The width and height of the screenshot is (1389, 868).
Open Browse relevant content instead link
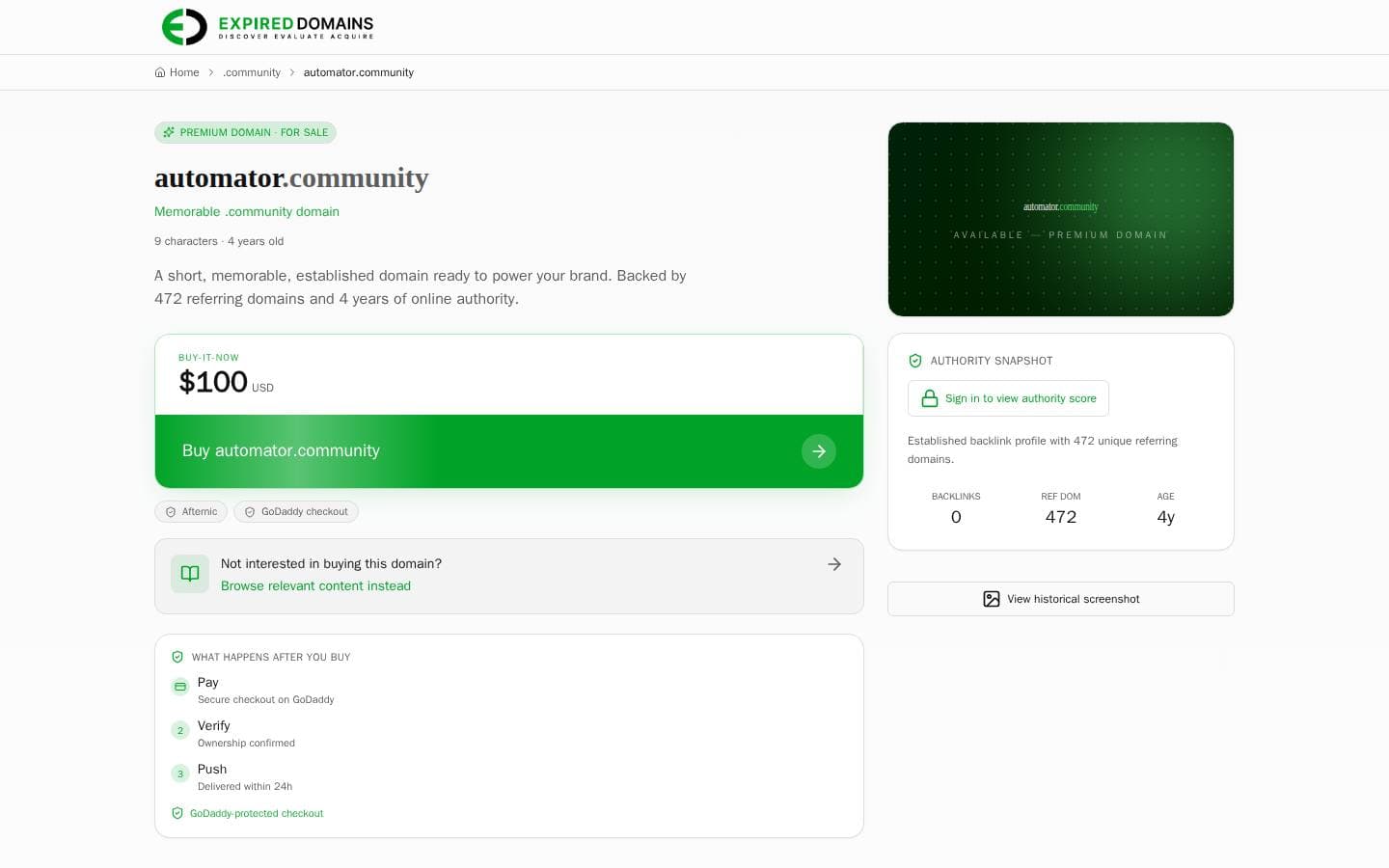(315, 585)
